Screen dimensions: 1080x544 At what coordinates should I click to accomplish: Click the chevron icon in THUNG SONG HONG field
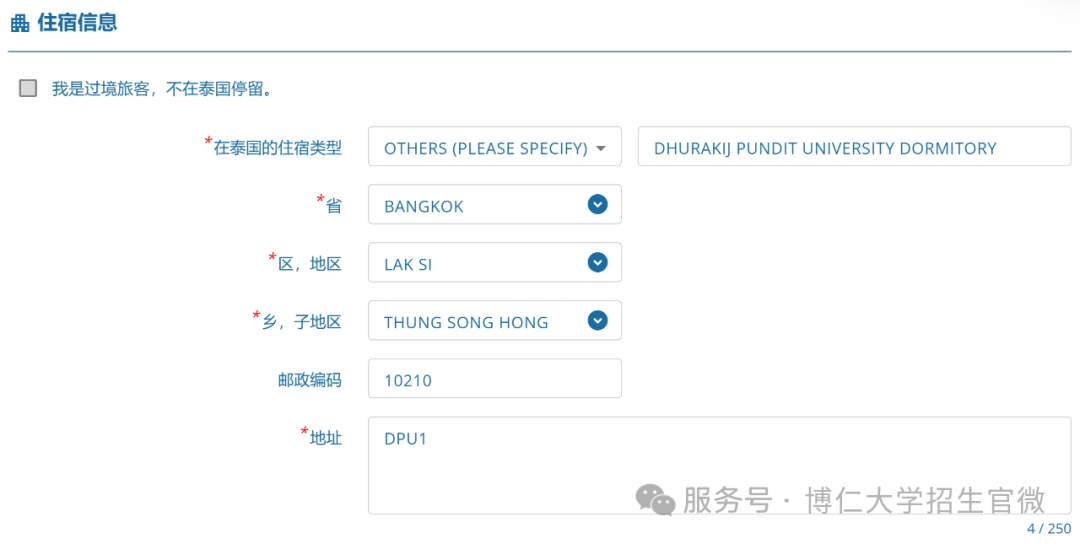point(597,320)
